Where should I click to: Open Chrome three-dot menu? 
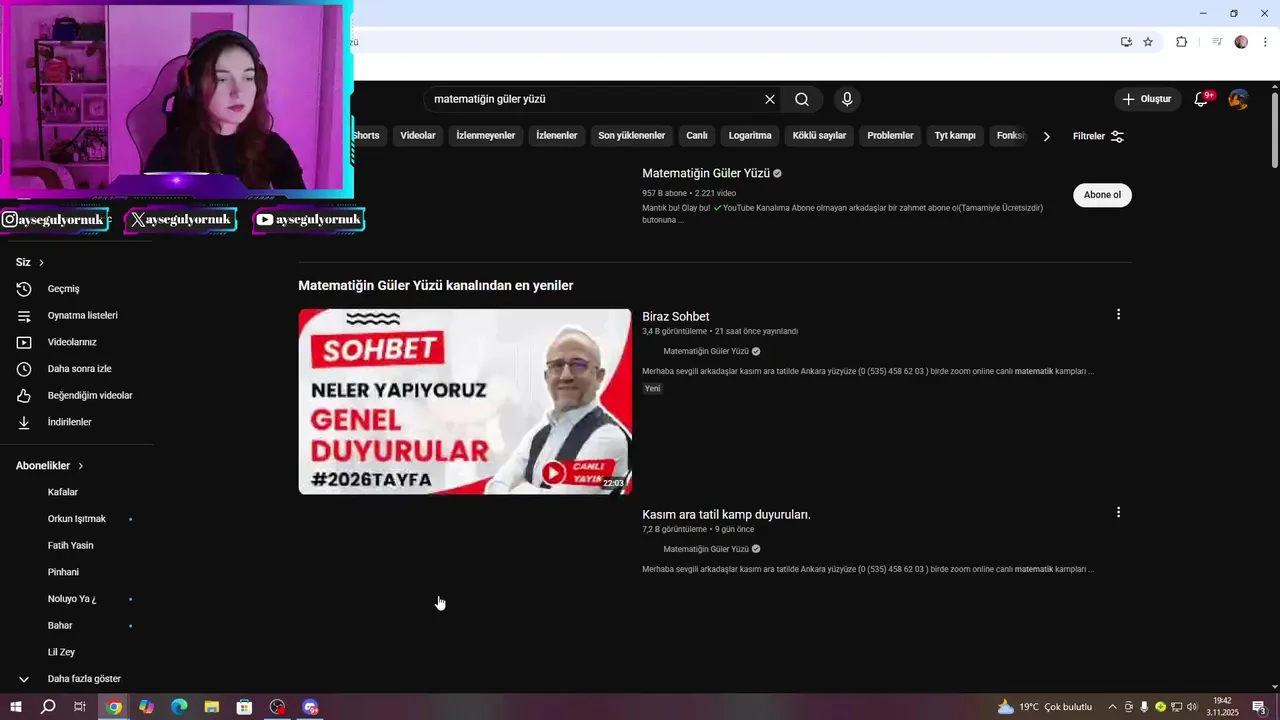[1266, 42]
